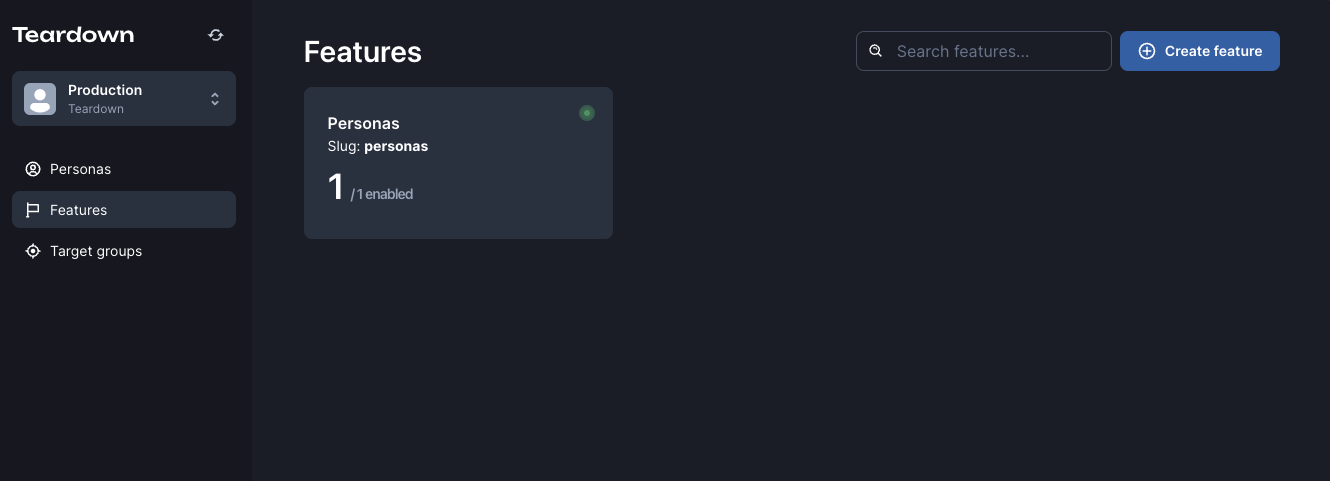Click the plus circle icon on Create feature
The image size is (1330, 481).
click(1147, 51)
